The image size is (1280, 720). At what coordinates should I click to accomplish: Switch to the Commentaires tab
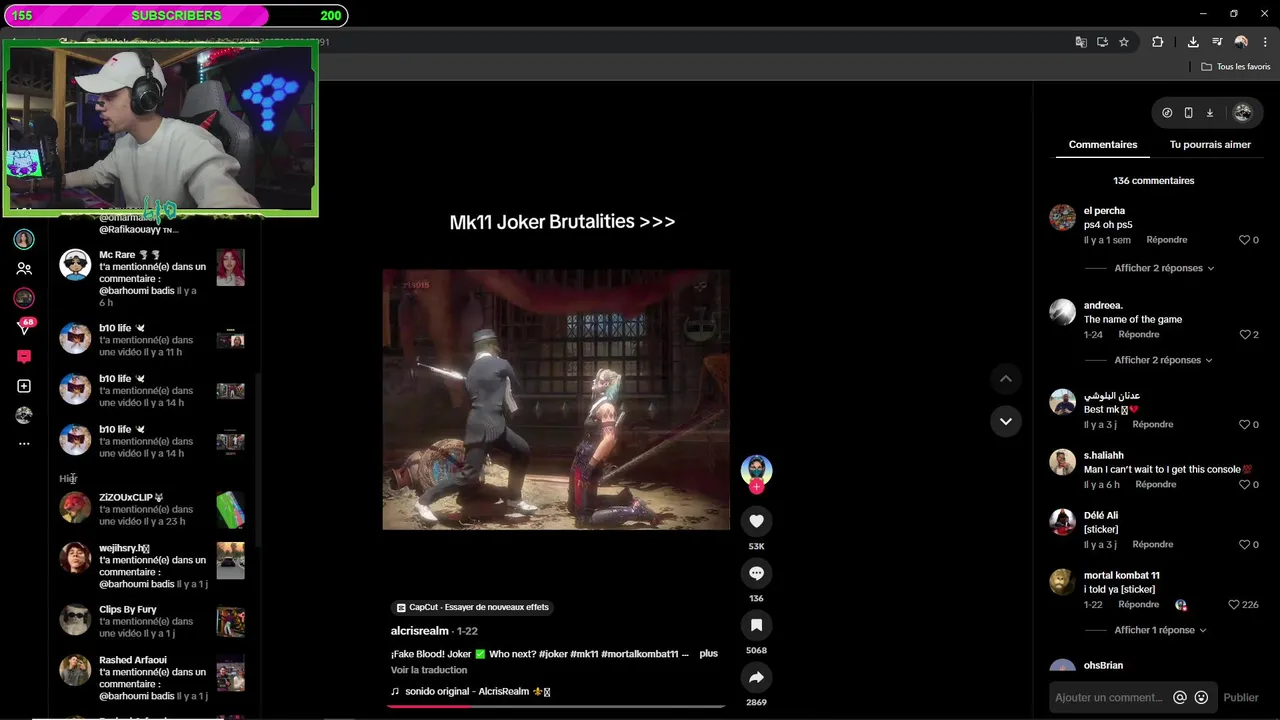[x=1102, y=144]
